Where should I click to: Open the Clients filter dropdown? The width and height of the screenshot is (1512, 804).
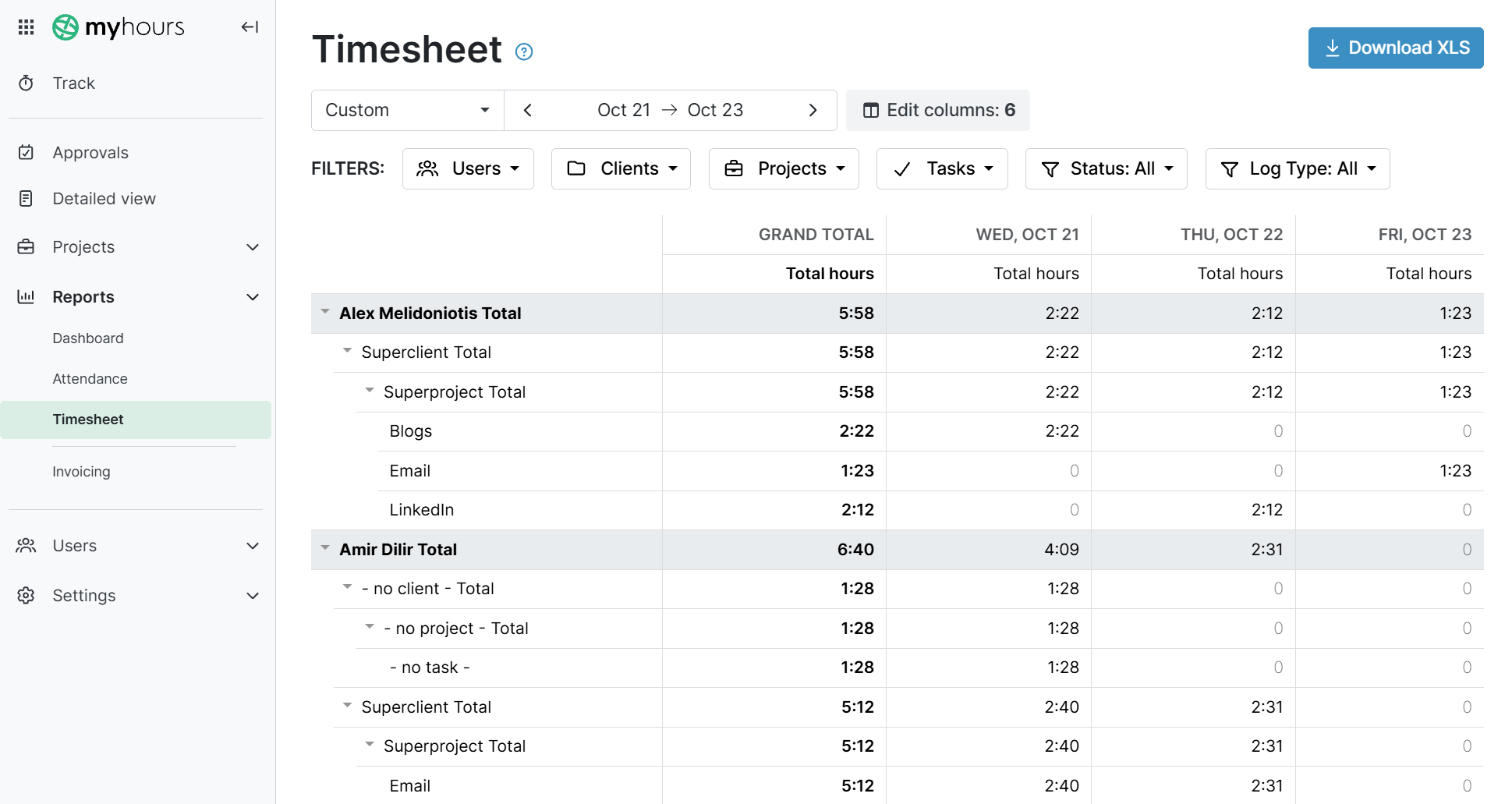click(x=621, y=168)
